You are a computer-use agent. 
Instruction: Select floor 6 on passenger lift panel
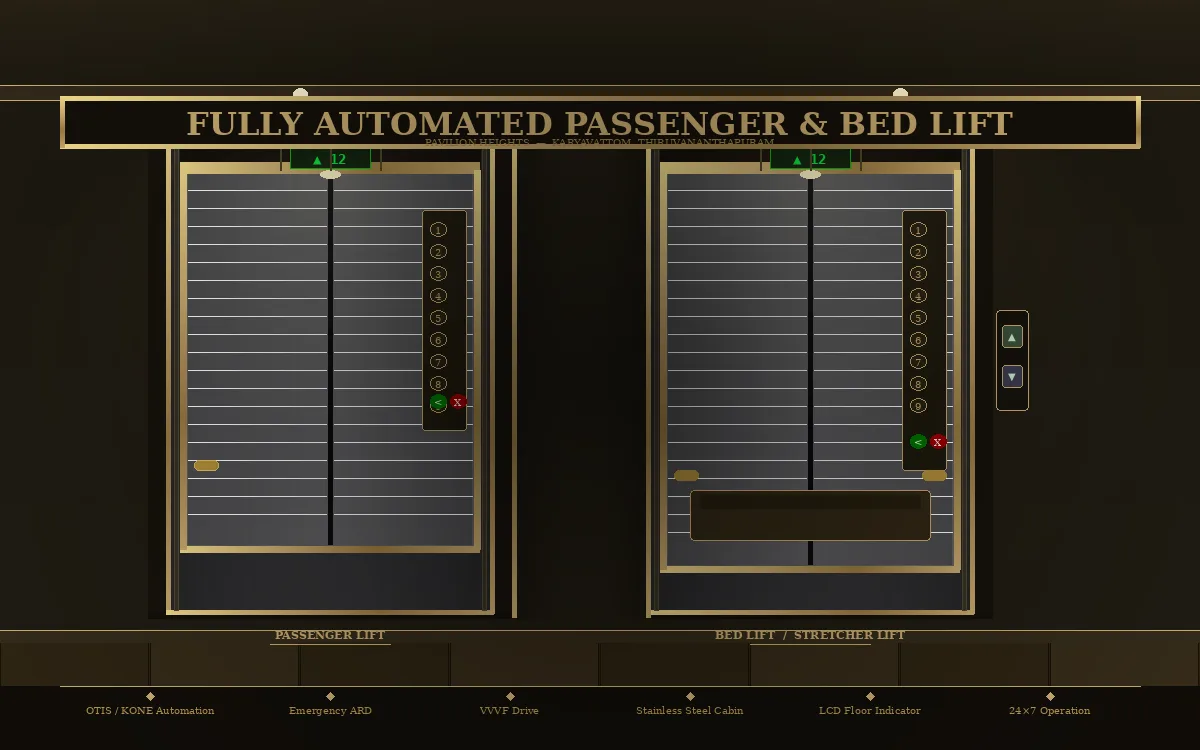coord(438,340)
